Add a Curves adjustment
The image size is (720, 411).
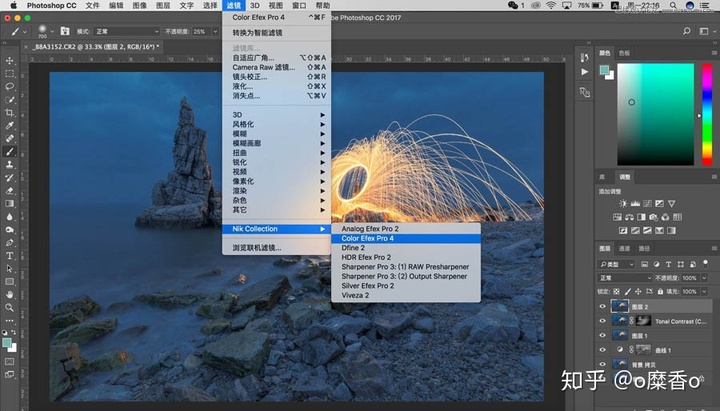[x=647, y=203]
